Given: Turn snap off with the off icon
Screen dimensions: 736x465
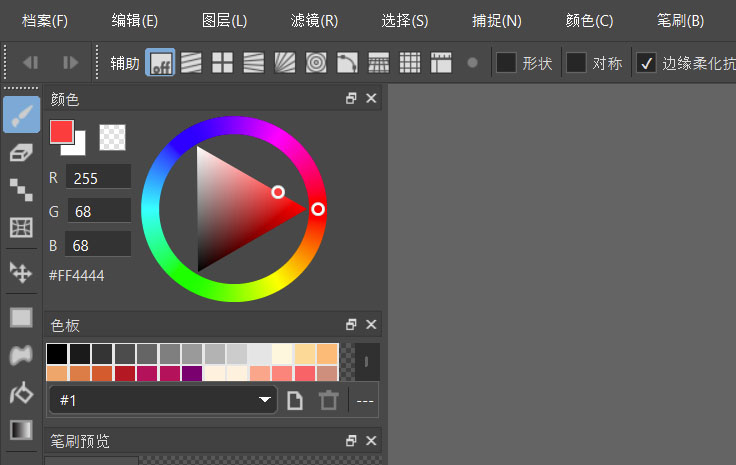Looking at the screenshot, I should [160, 62].
